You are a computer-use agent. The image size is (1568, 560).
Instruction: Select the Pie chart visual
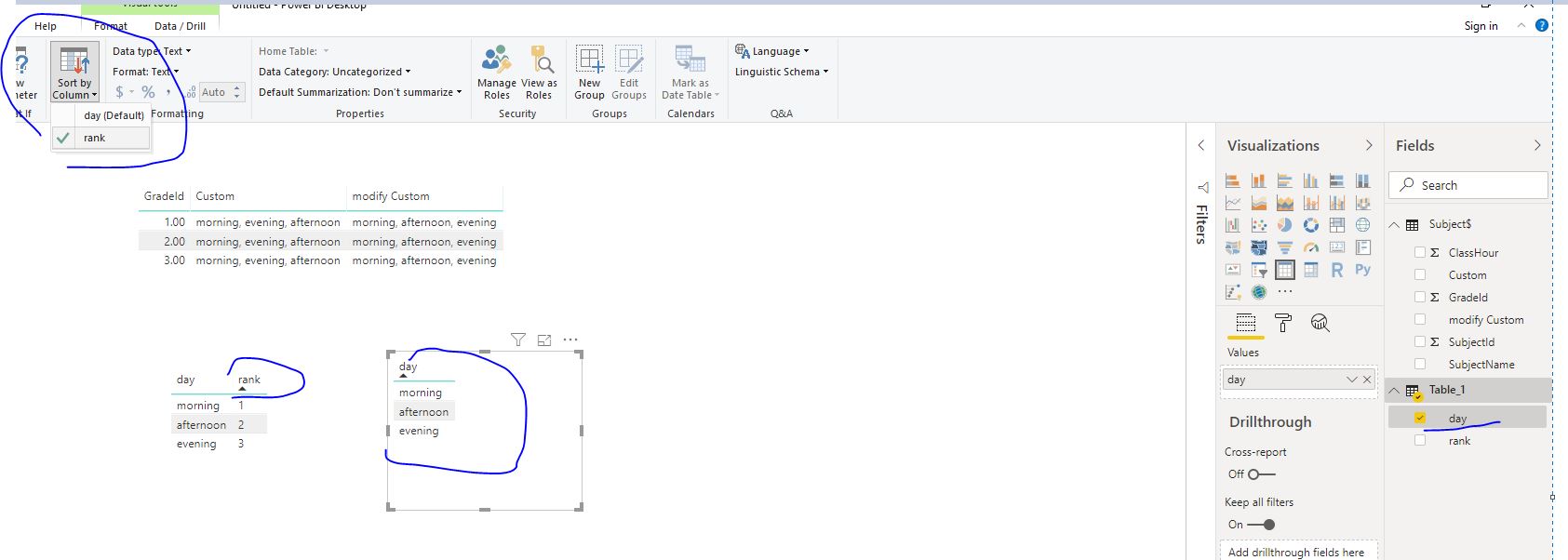point(1285,225)
